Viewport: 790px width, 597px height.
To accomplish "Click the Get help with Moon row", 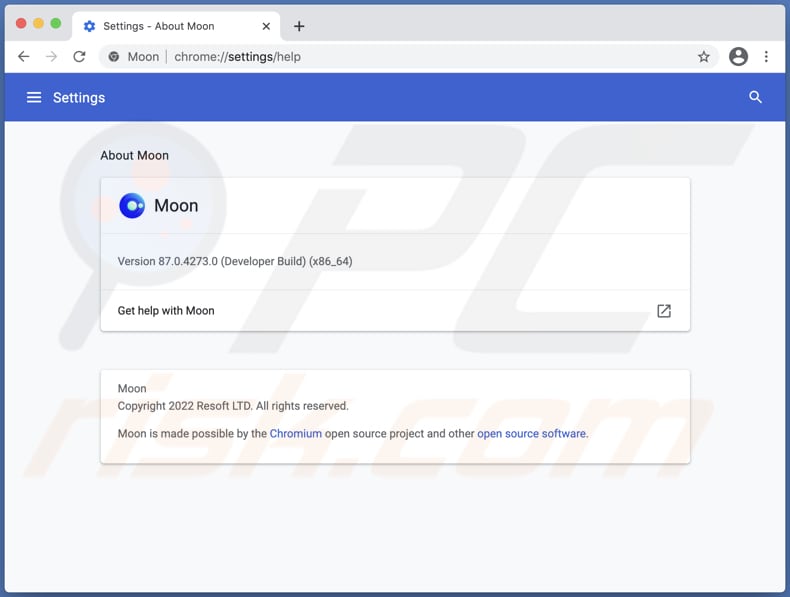I will pyautogui.click(x=395, y=311).
